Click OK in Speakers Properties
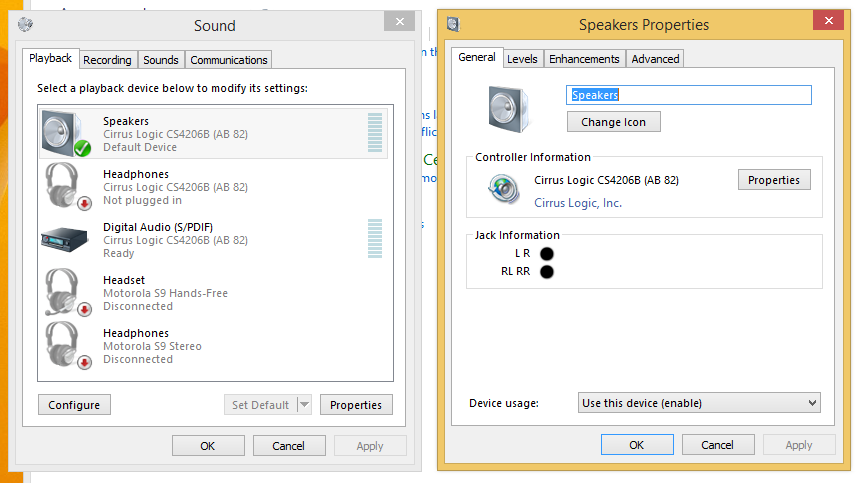Viewport: 868px width, 483px height. (637, 444)
